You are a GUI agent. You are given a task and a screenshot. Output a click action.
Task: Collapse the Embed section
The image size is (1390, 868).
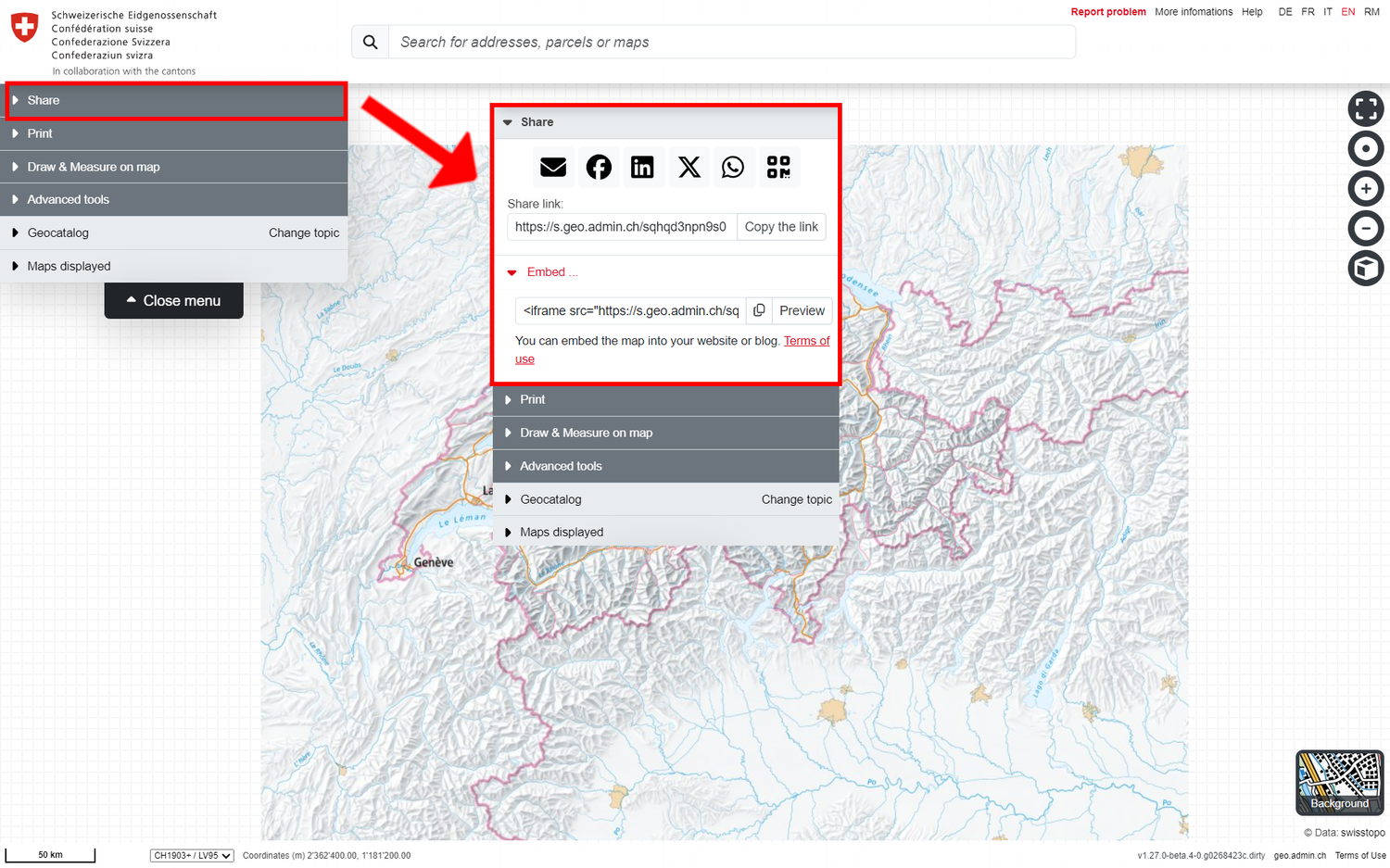(545, 272)
